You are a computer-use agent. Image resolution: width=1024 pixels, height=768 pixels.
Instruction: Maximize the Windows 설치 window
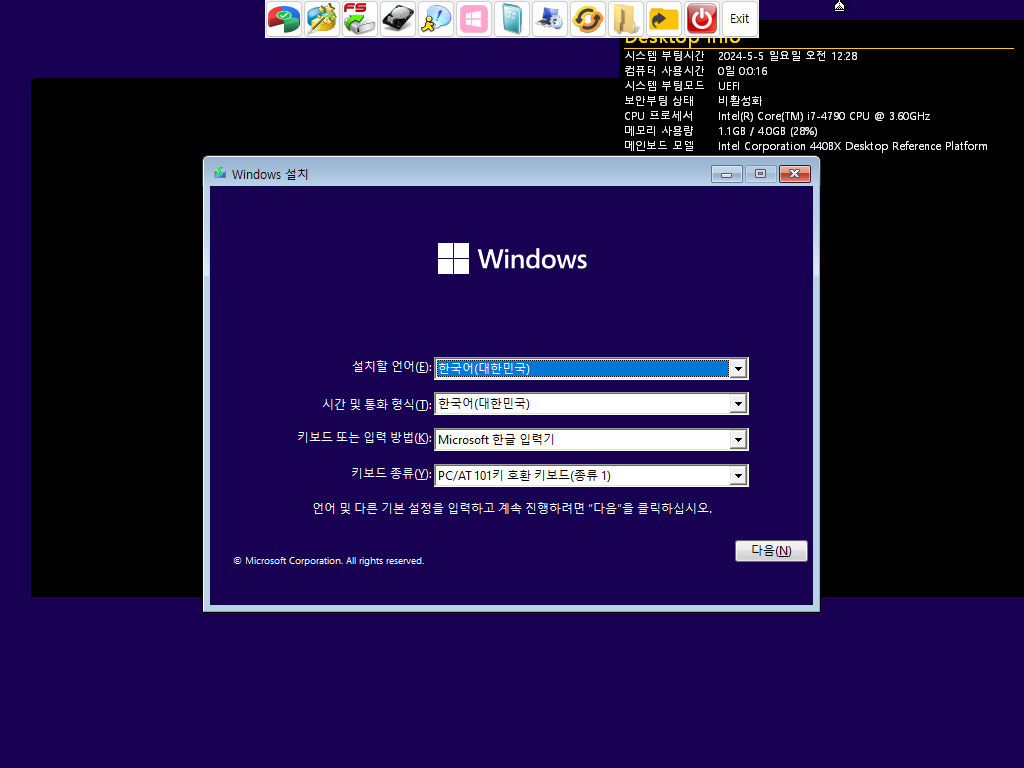point(760,174)
